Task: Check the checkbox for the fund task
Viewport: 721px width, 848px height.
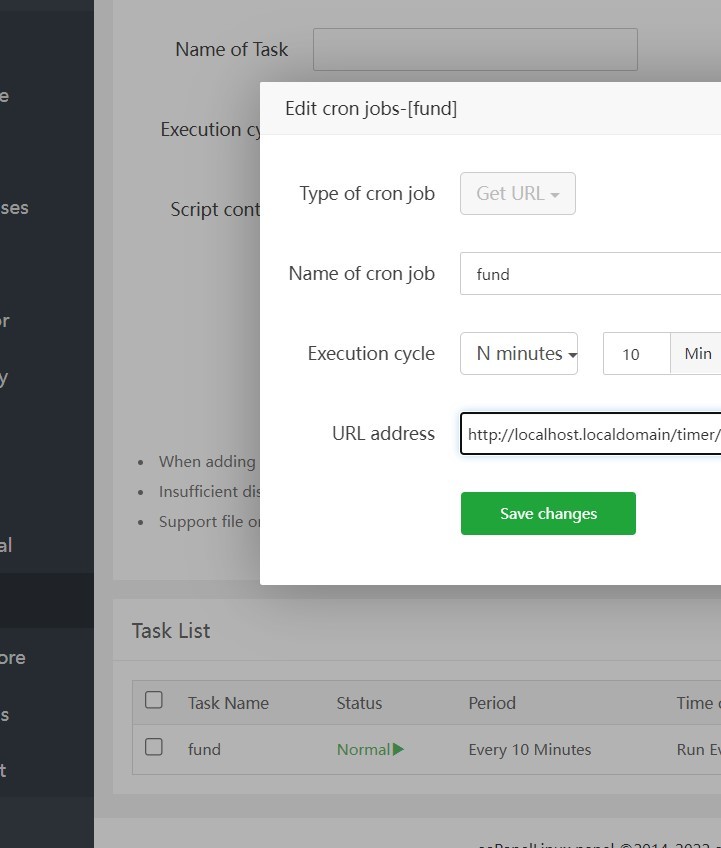Action: [x=154, y=747]
